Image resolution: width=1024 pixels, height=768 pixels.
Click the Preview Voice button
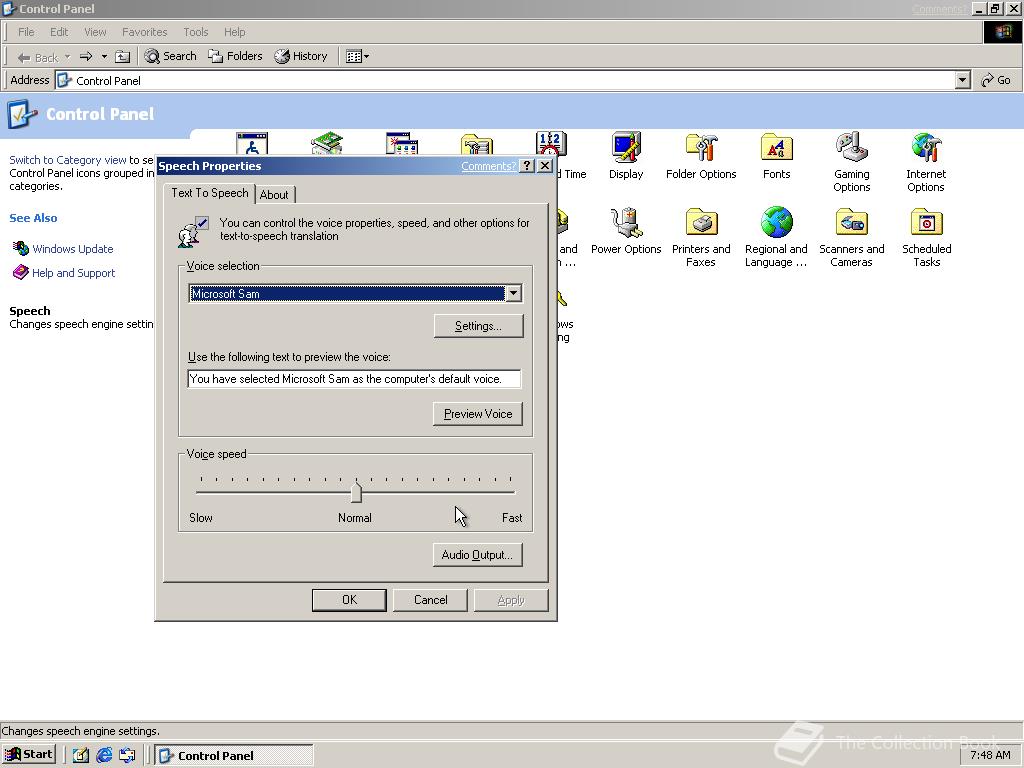477,414
